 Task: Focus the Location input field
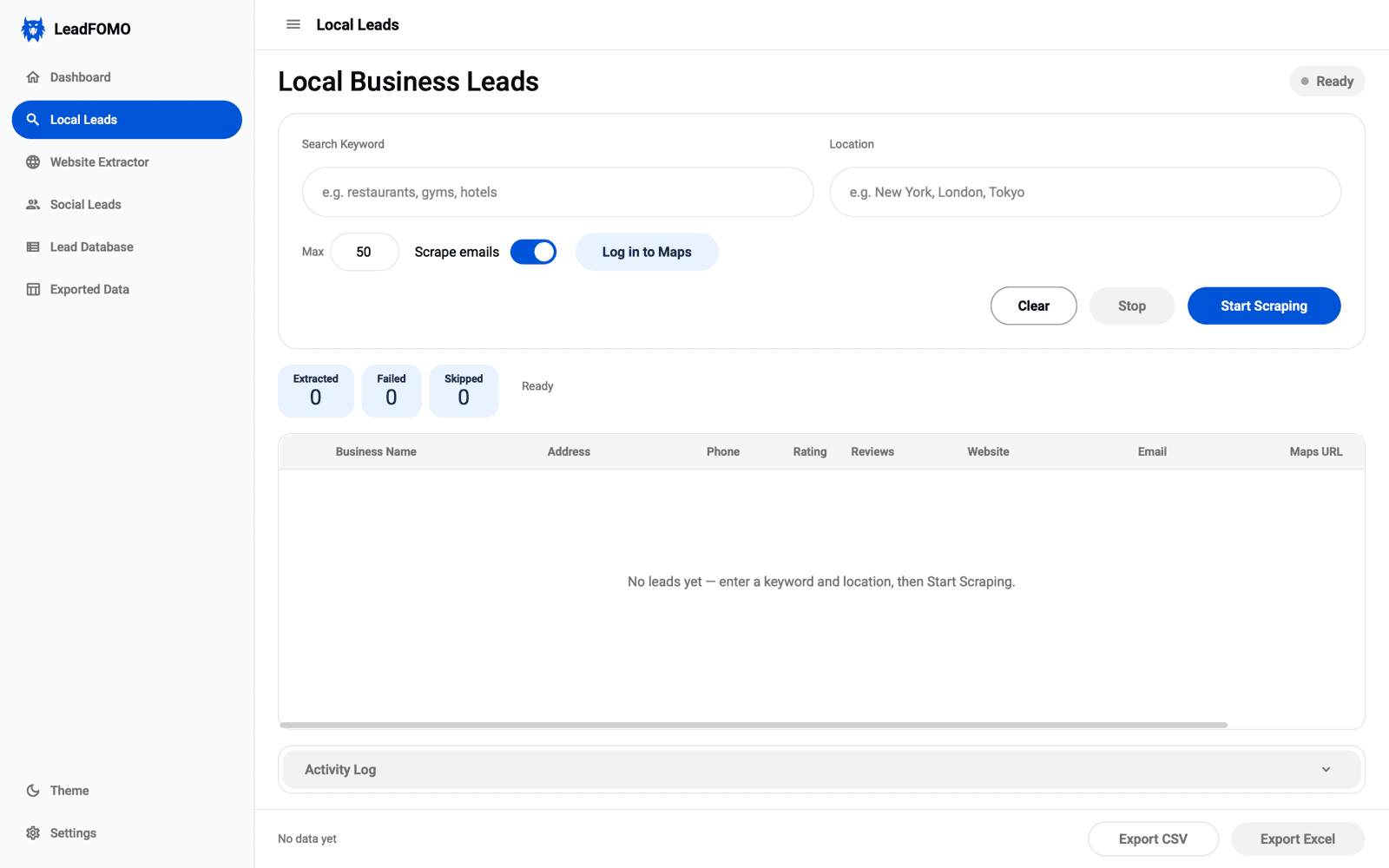[x=1085, y=192]
